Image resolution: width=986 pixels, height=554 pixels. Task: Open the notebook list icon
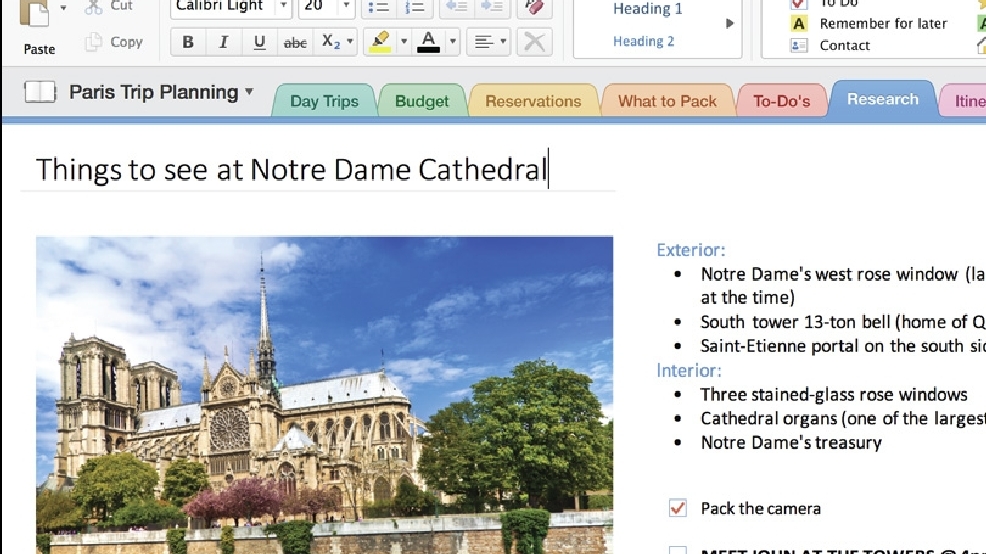[40, 92]
